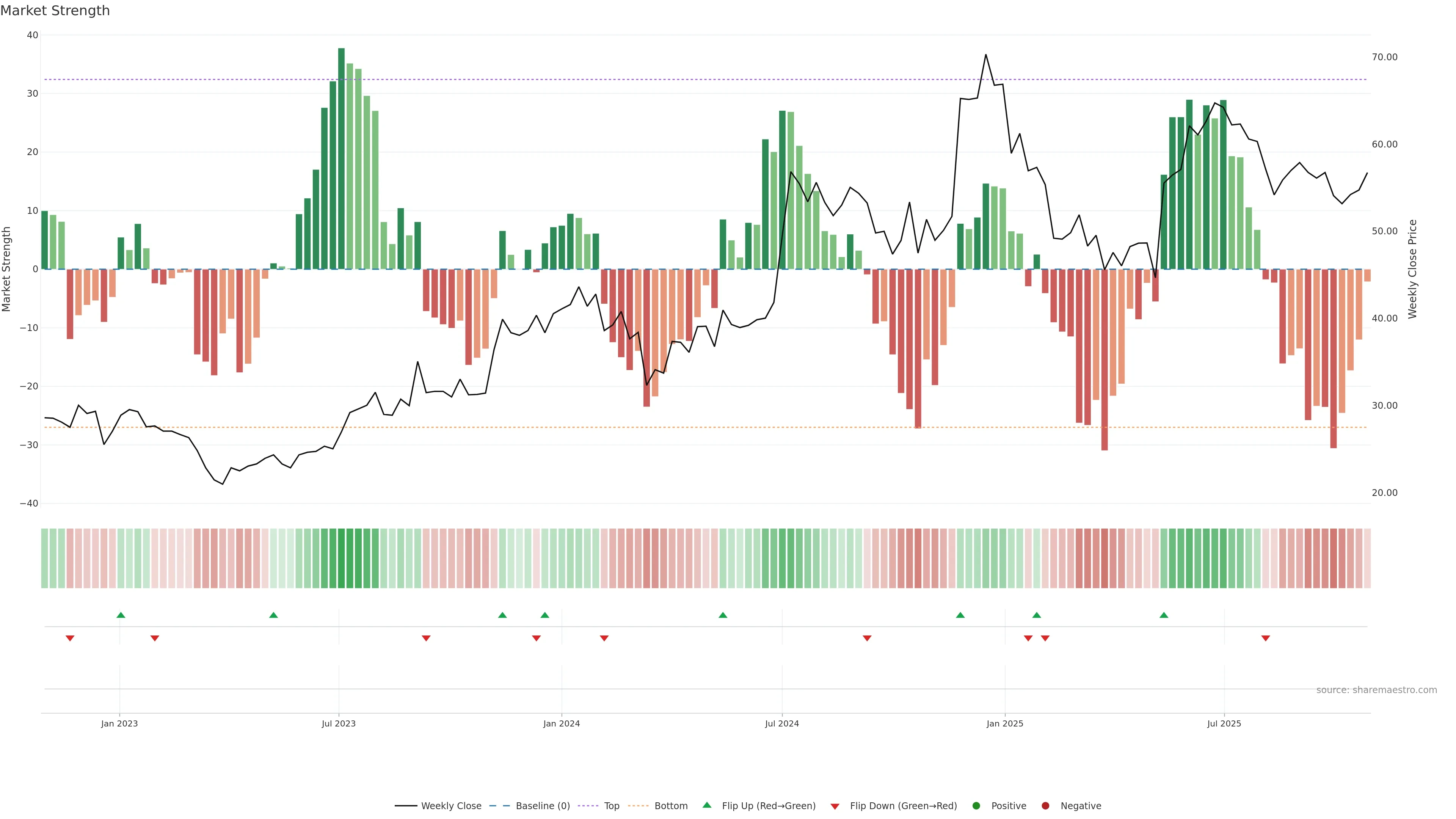Click the Market Strength chart title
The height and width of the screenshot is (819, 1456).
[x=55, y=11]
